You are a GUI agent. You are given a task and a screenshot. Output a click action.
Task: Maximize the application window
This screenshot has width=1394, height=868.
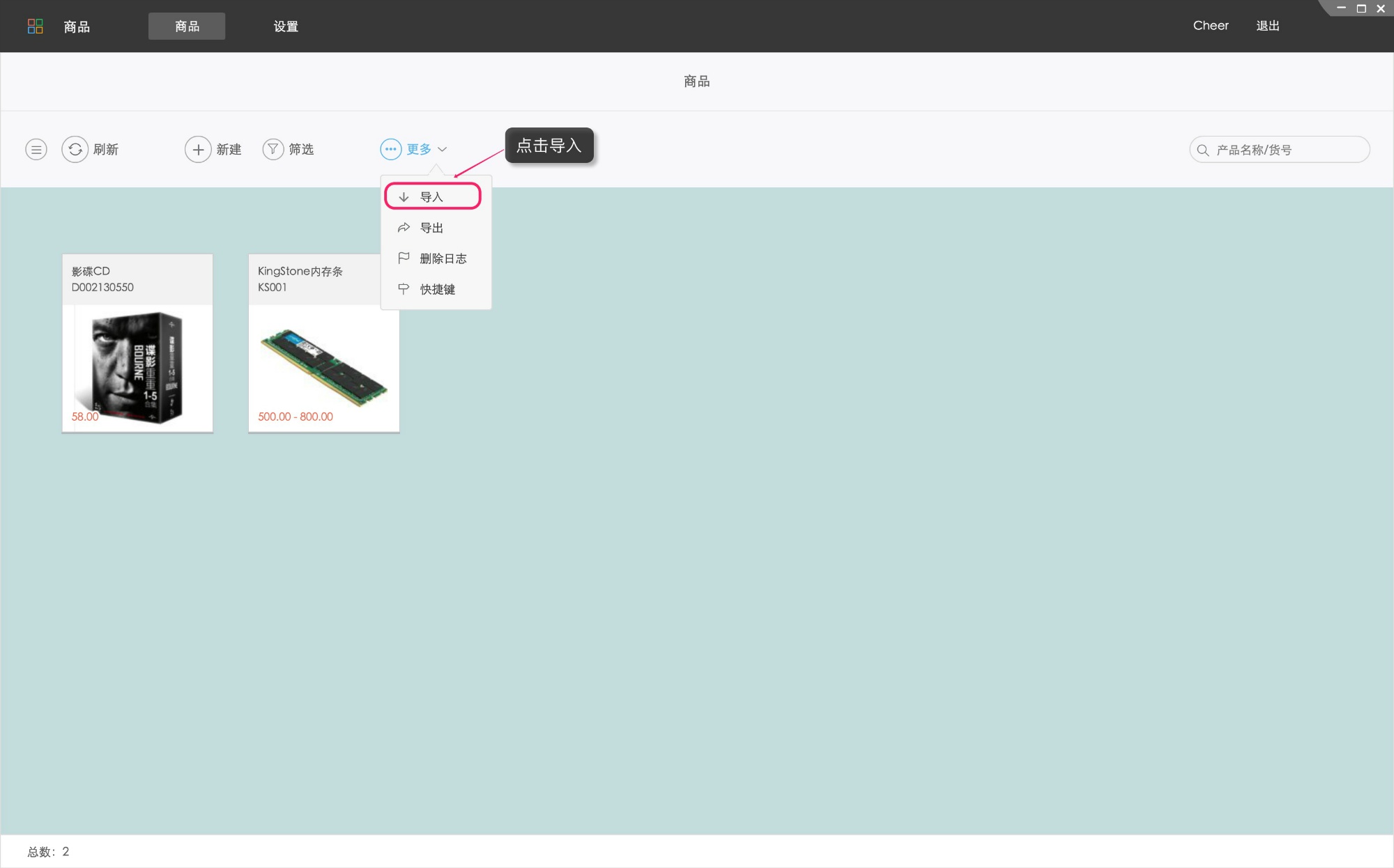click(1361, 9)
